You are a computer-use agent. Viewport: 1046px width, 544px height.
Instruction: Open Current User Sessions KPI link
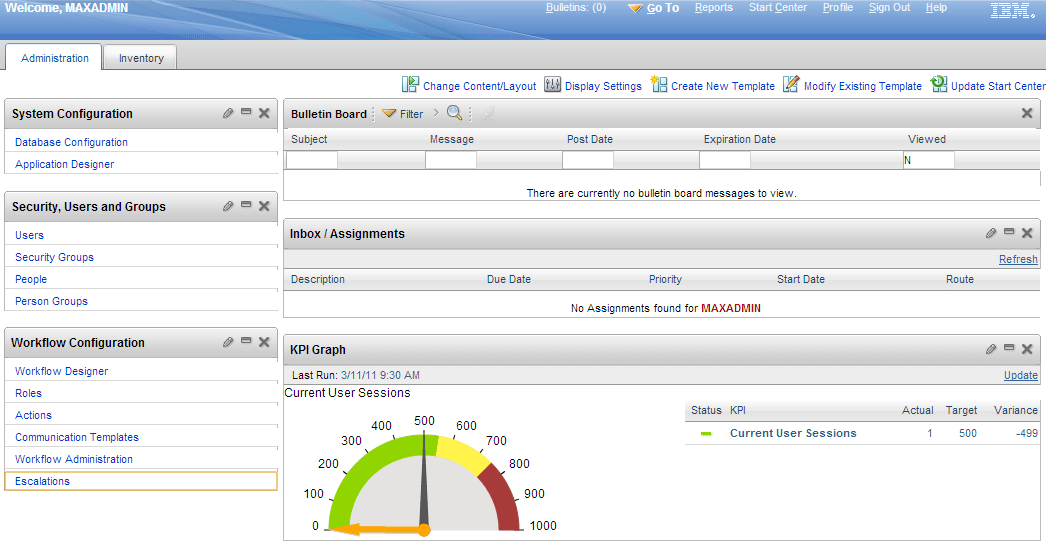pos(793,433)
